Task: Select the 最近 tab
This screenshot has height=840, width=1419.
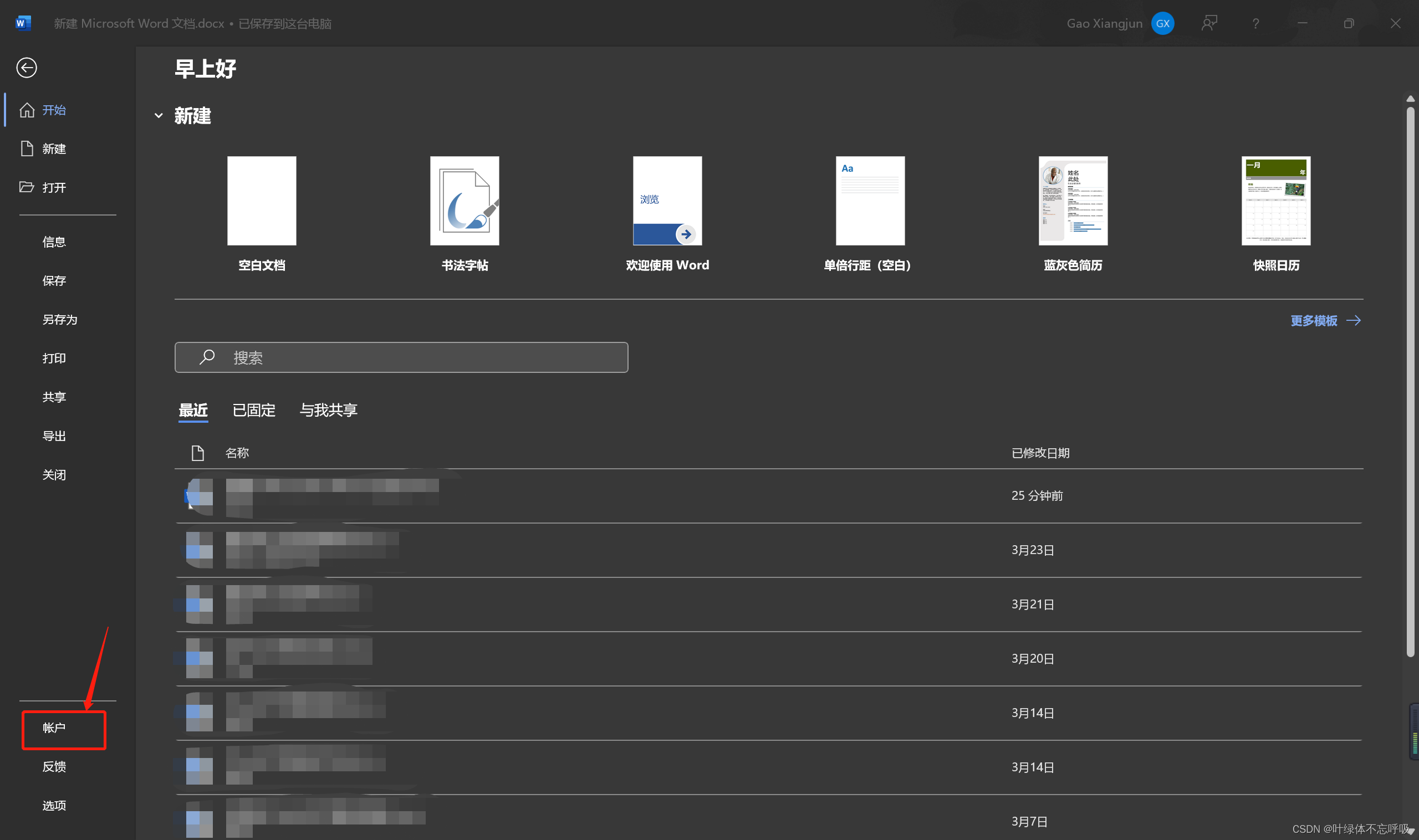Action: (193, 410)
